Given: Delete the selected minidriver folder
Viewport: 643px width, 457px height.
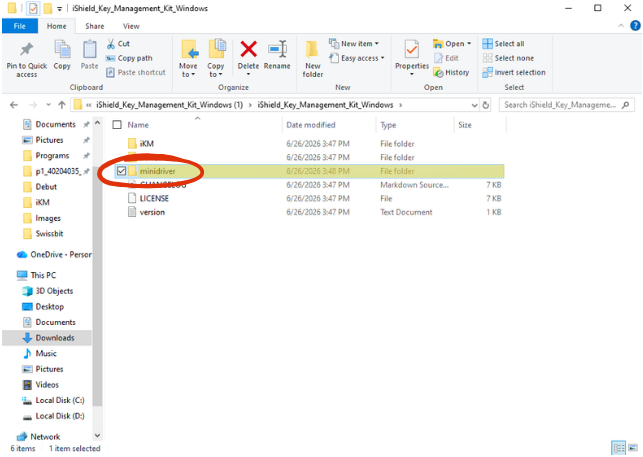Looking at the screenshot, I should pos(249,50).
